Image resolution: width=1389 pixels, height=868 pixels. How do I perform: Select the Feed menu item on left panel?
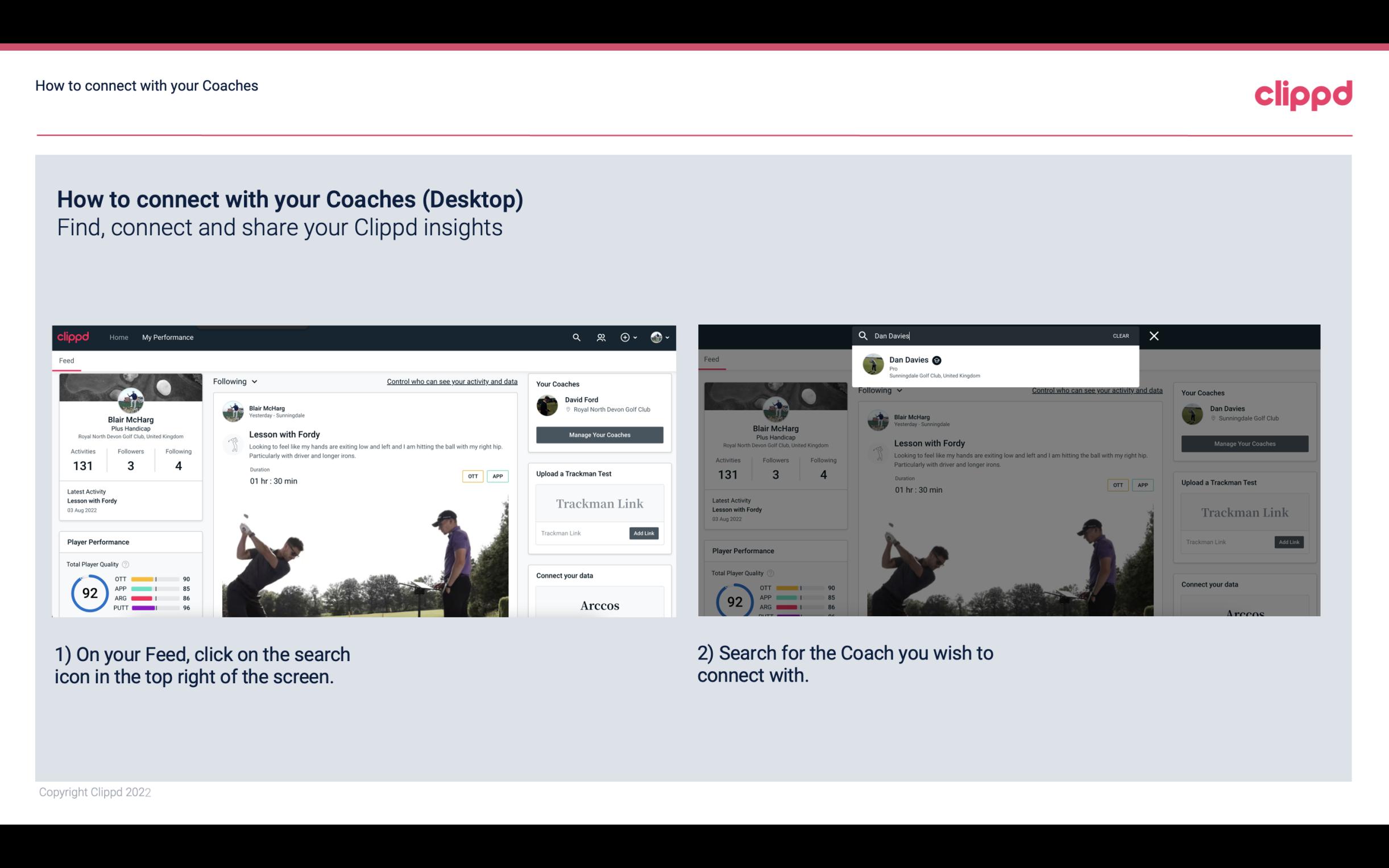tap(67, 360)
